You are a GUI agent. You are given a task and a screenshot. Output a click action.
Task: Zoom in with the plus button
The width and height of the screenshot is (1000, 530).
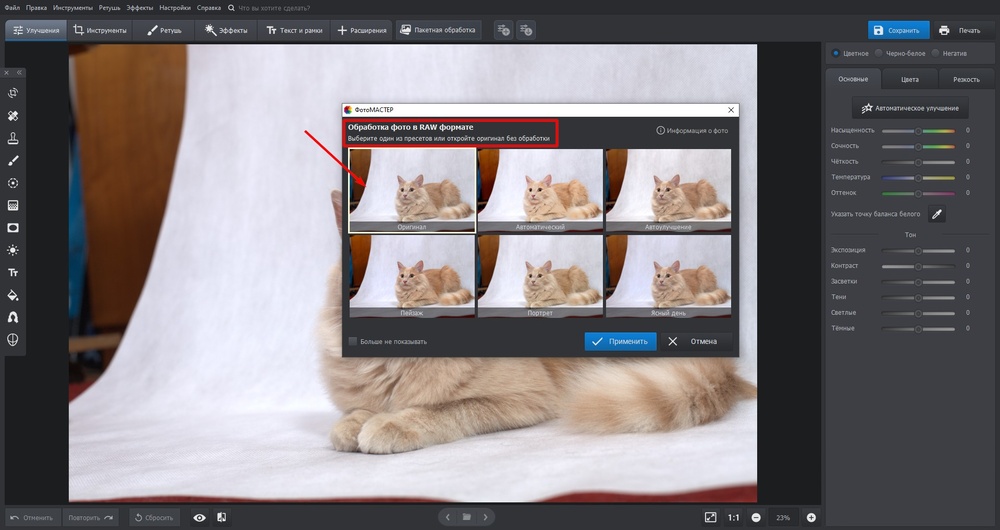coord(811,517)
